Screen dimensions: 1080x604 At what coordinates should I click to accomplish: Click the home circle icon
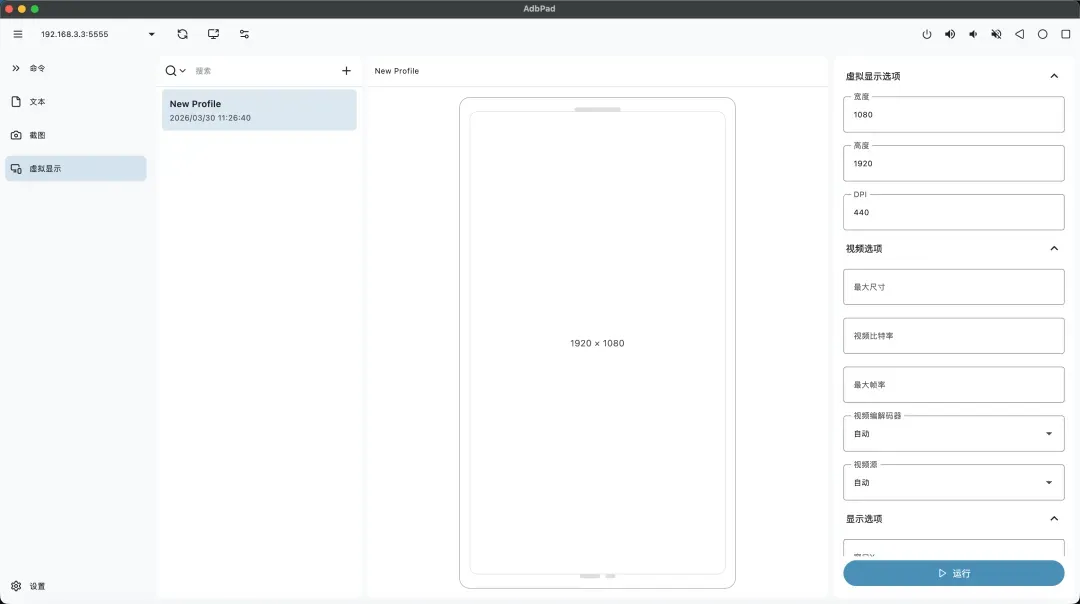click(1043, 34)
